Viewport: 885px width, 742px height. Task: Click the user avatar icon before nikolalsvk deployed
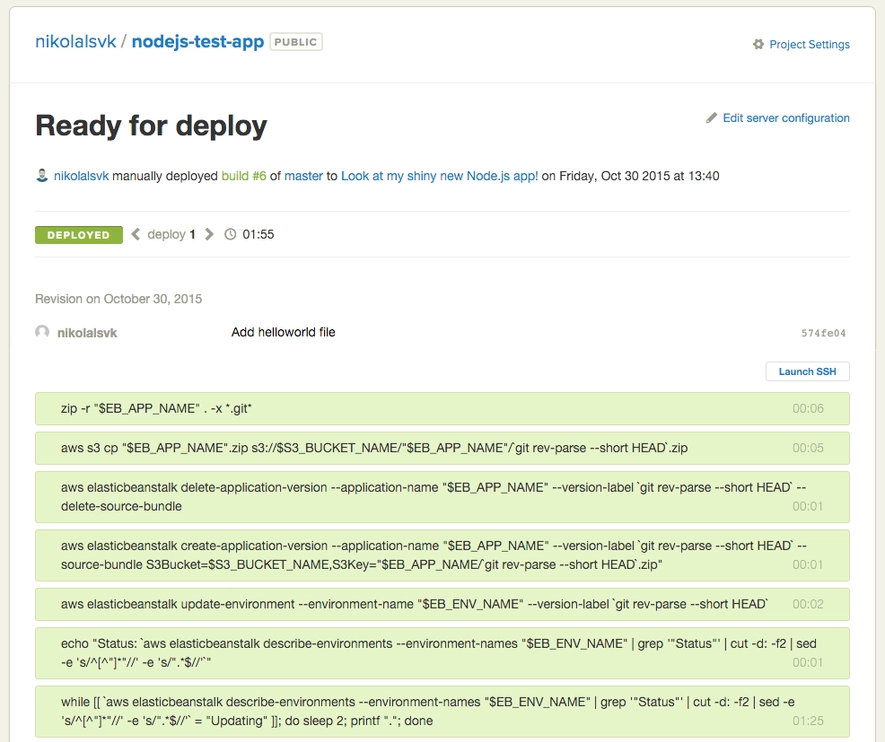coord(42,176)
